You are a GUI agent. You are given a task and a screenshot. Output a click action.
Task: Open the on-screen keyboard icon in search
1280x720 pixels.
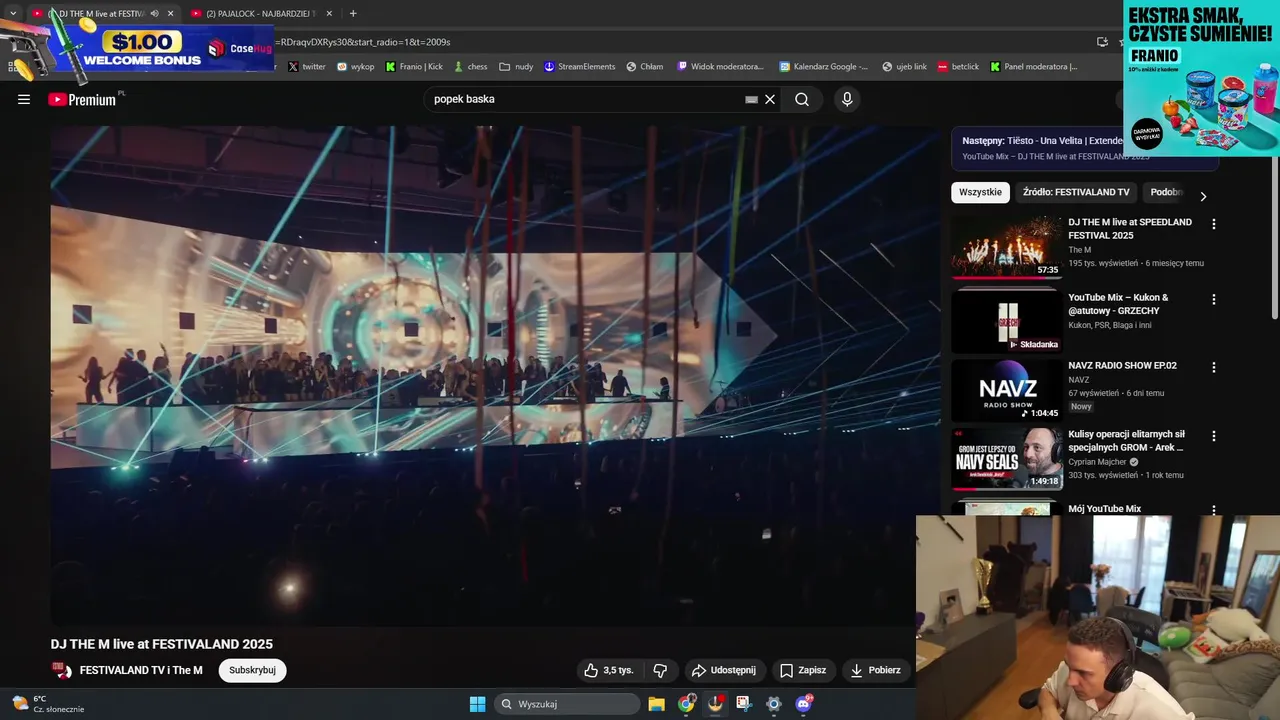click(751, 99)
